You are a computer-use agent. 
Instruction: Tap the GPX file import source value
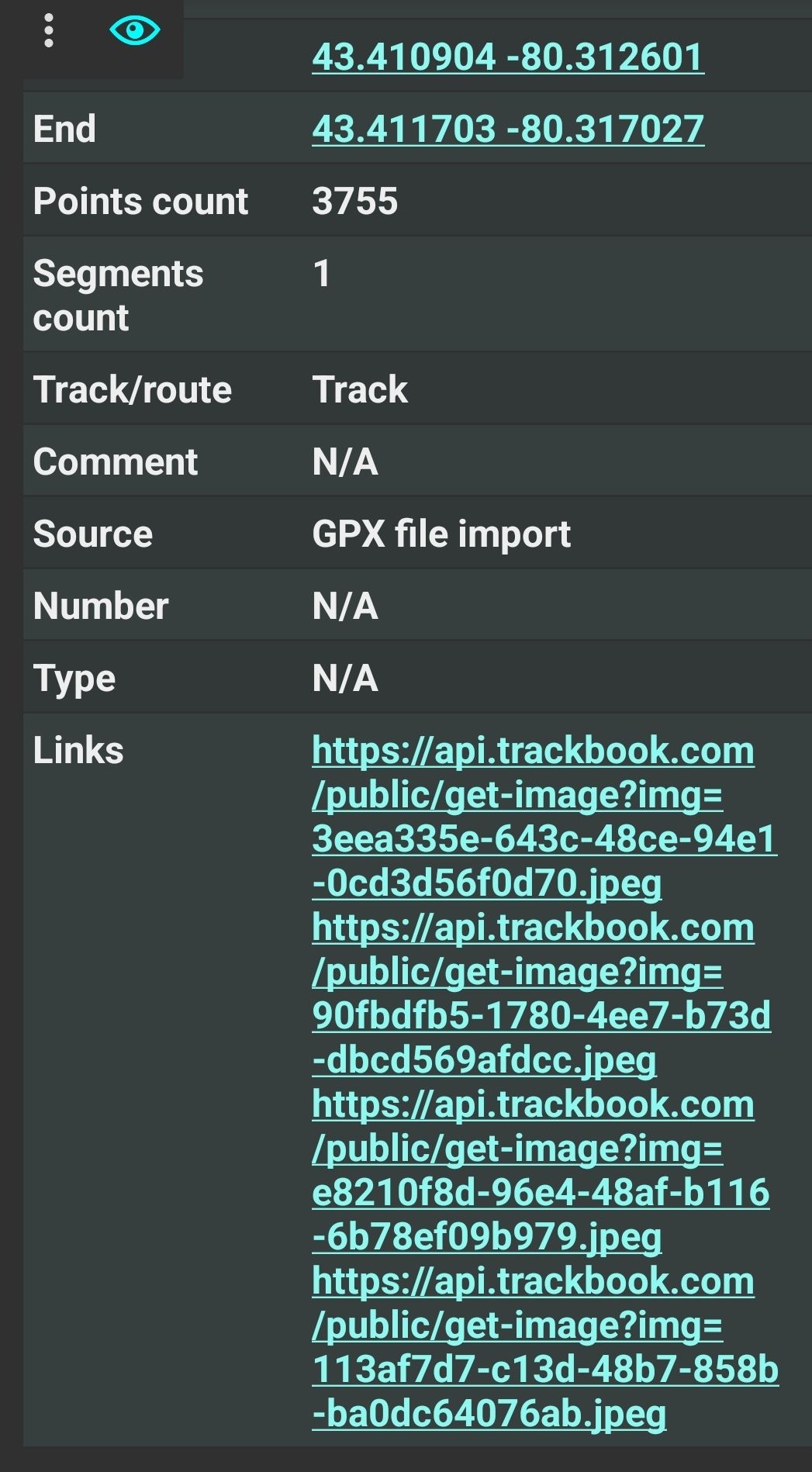[x=441, y=534]
